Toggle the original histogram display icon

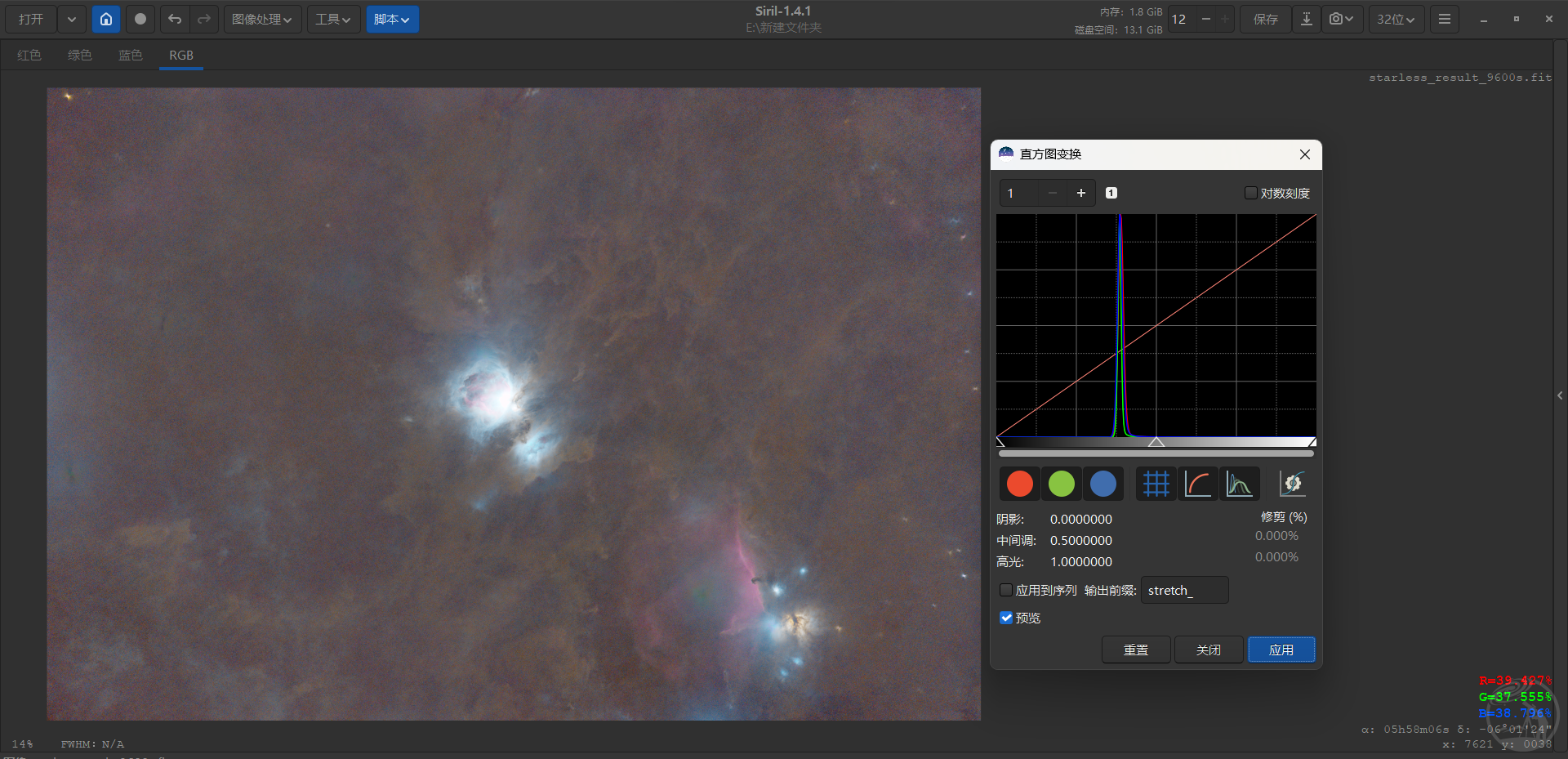click(1239, 484)
